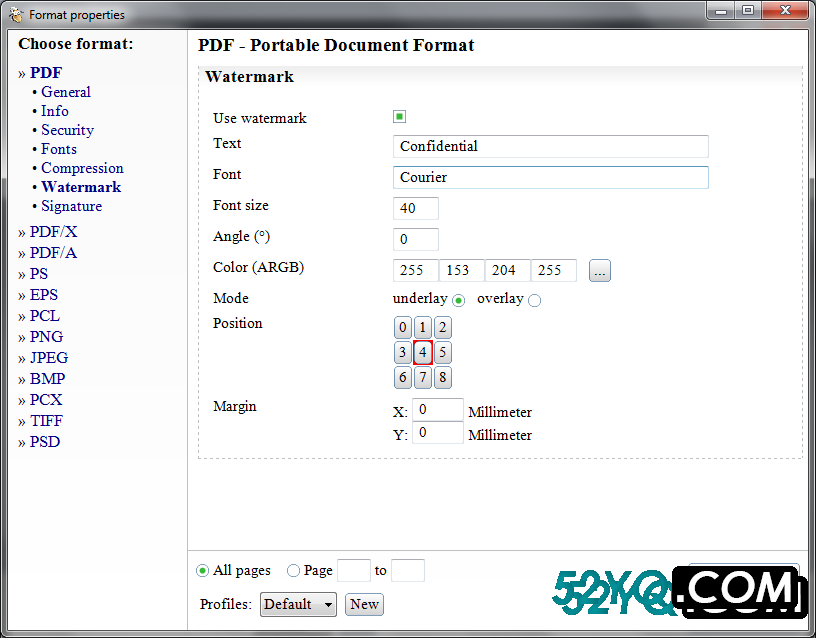Image resolution: width=816 pixels, height=638 pixels.
Task: Click the Margin X input field
Action: click(x=438, y=410)
